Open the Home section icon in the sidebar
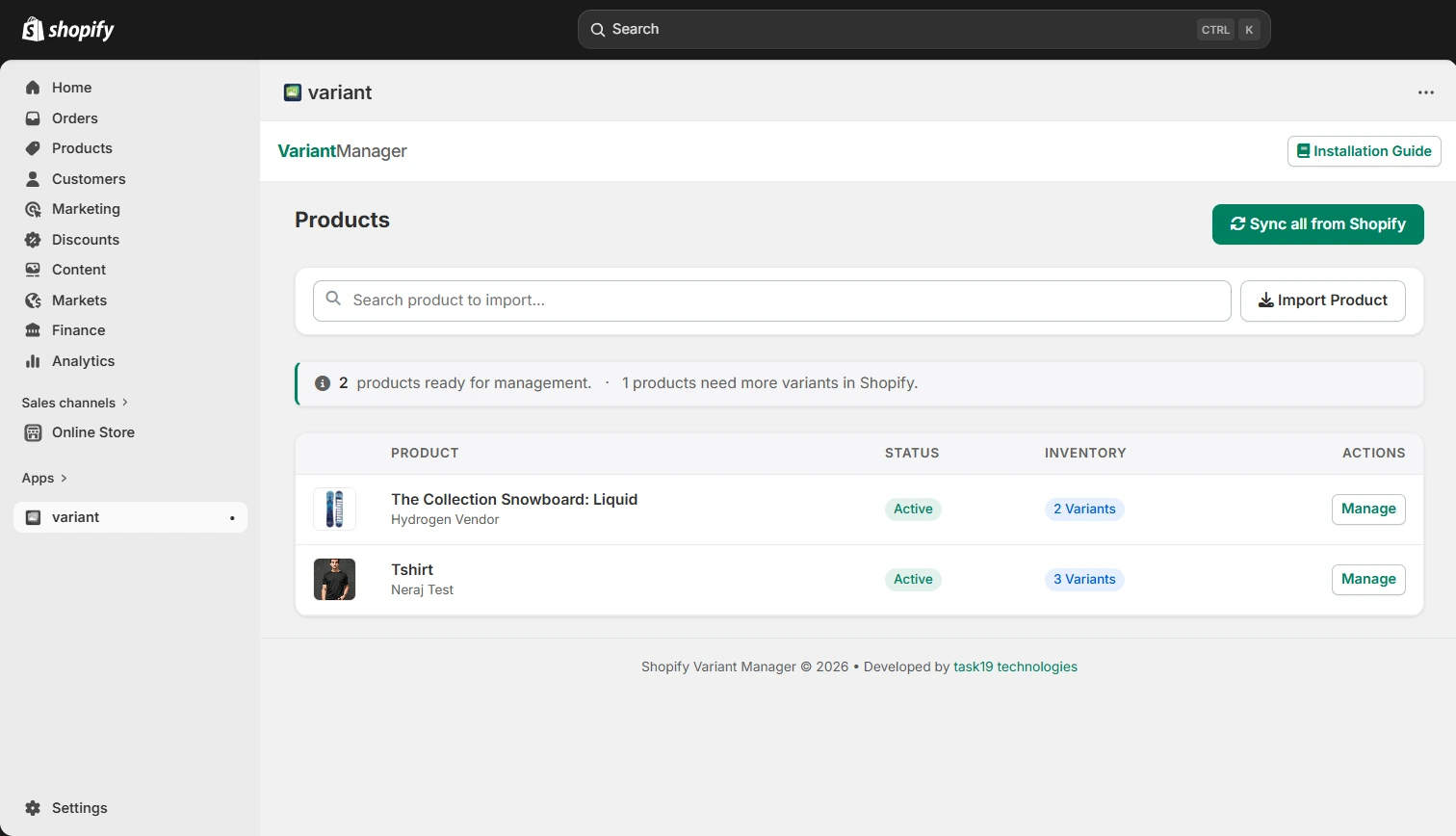Screen dimensions: 1456x836 pyautogui.click(x=33, y=88)
